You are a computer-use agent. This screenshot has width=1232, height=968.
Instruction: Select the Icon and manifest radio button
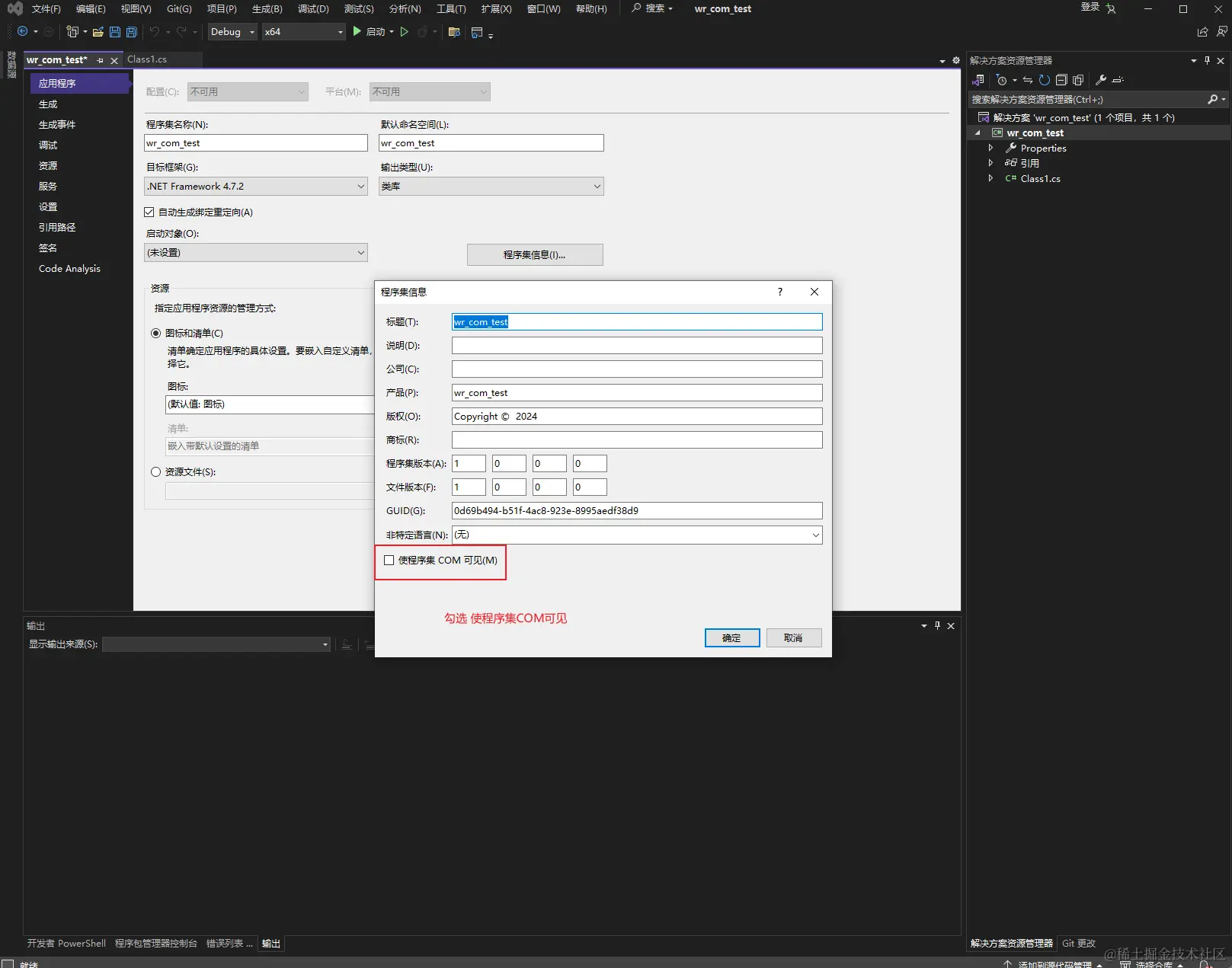pos(155,333)
